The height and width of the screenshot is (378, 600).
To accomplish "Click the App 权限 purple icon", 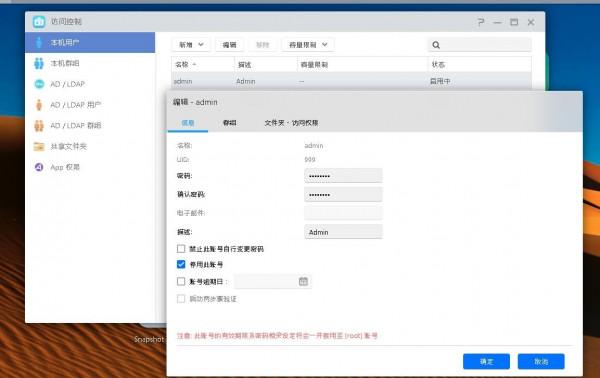I will (39, 167).
